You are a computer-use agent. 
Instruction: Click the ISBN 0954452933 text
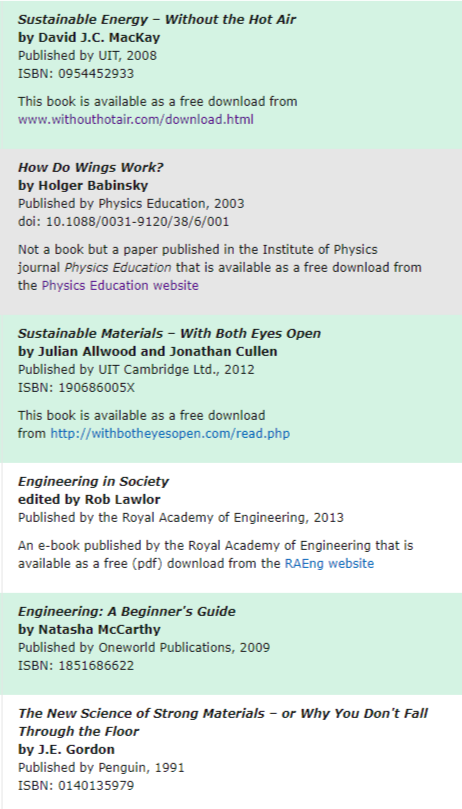coord(76,74)
